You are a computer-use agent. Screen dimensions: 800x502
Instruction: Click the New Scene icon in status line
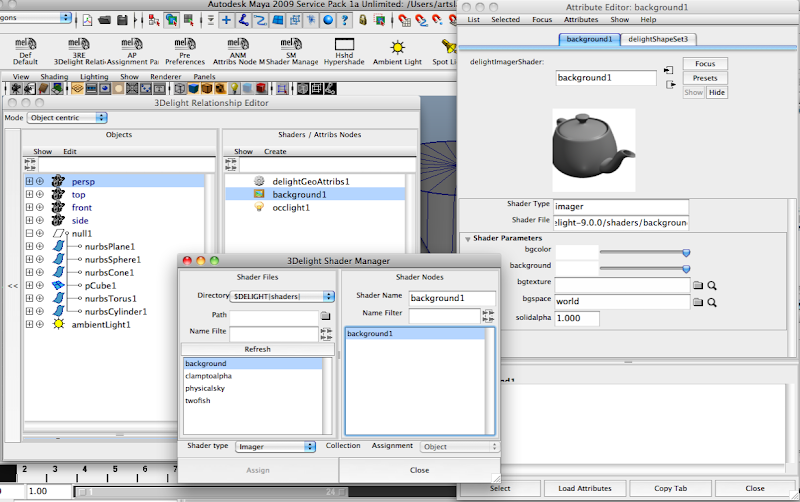click(x=88, y=20)
